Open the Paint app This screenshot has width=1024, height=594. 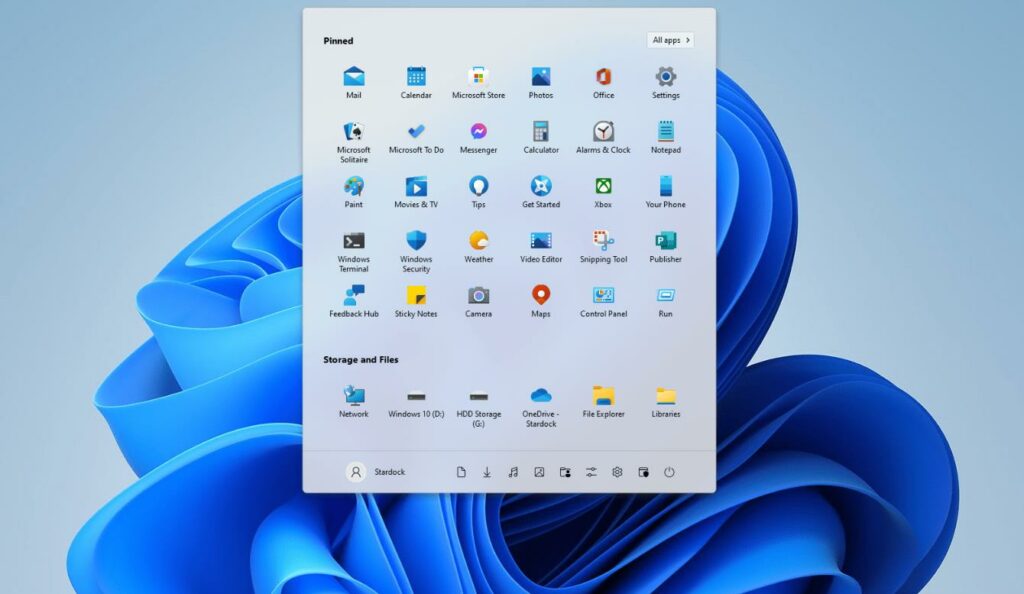(353, 193)
